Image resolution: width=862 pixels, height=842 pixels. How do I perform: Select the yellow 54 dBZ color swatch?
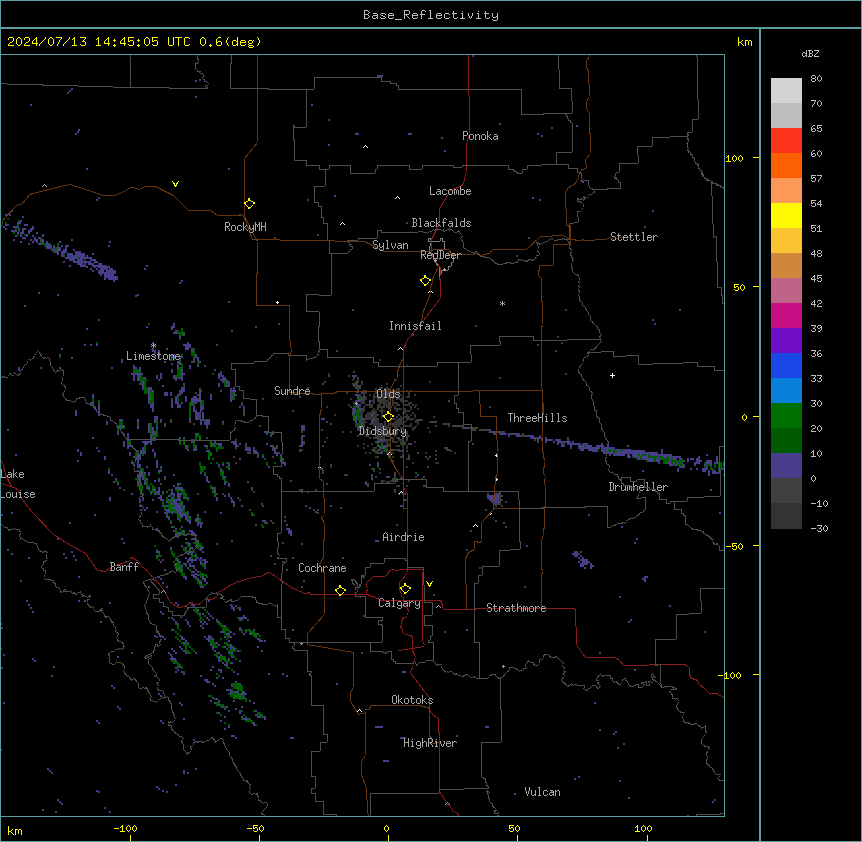[x=786, y=215]
